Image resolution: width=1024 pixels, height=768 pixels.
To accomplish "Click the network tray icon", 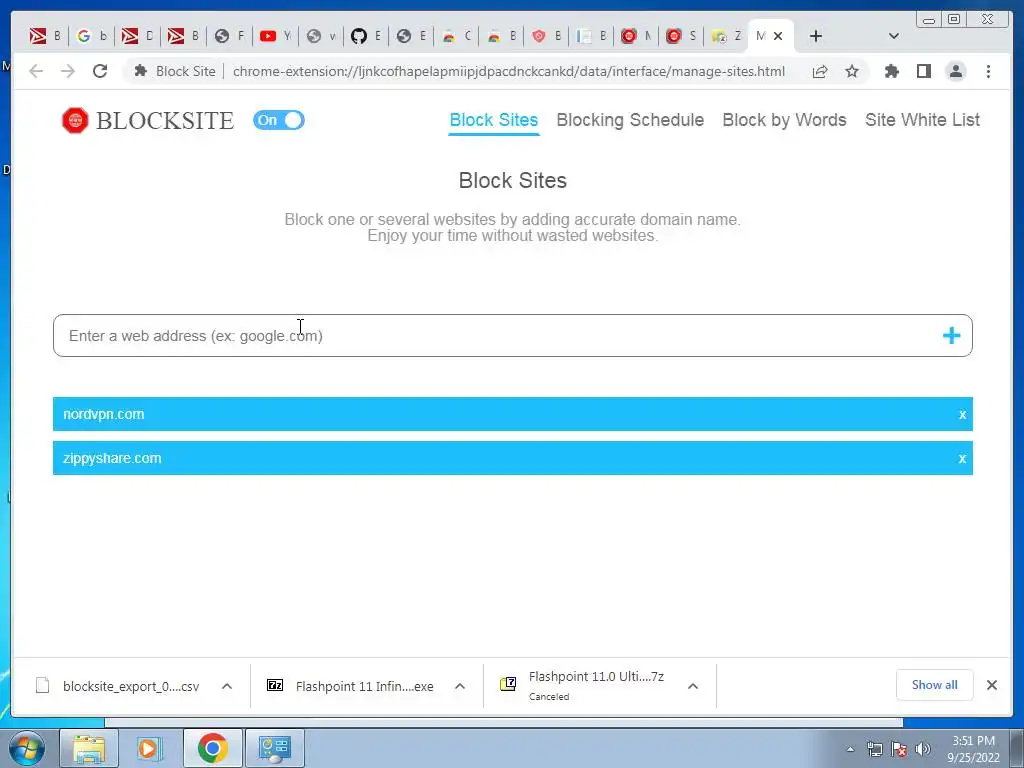I will point(874,749).
